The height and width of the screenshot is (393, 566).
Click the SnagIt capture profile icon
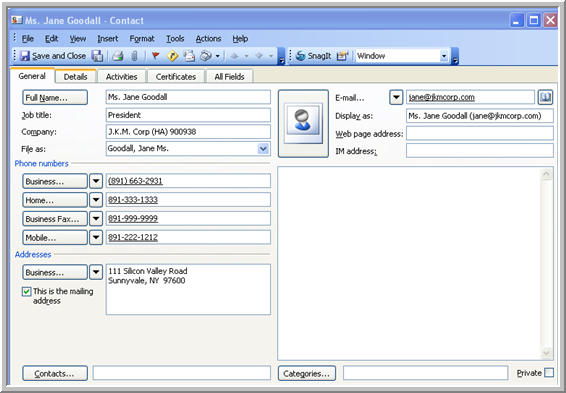pyautogui.click(x=342, y=56)
